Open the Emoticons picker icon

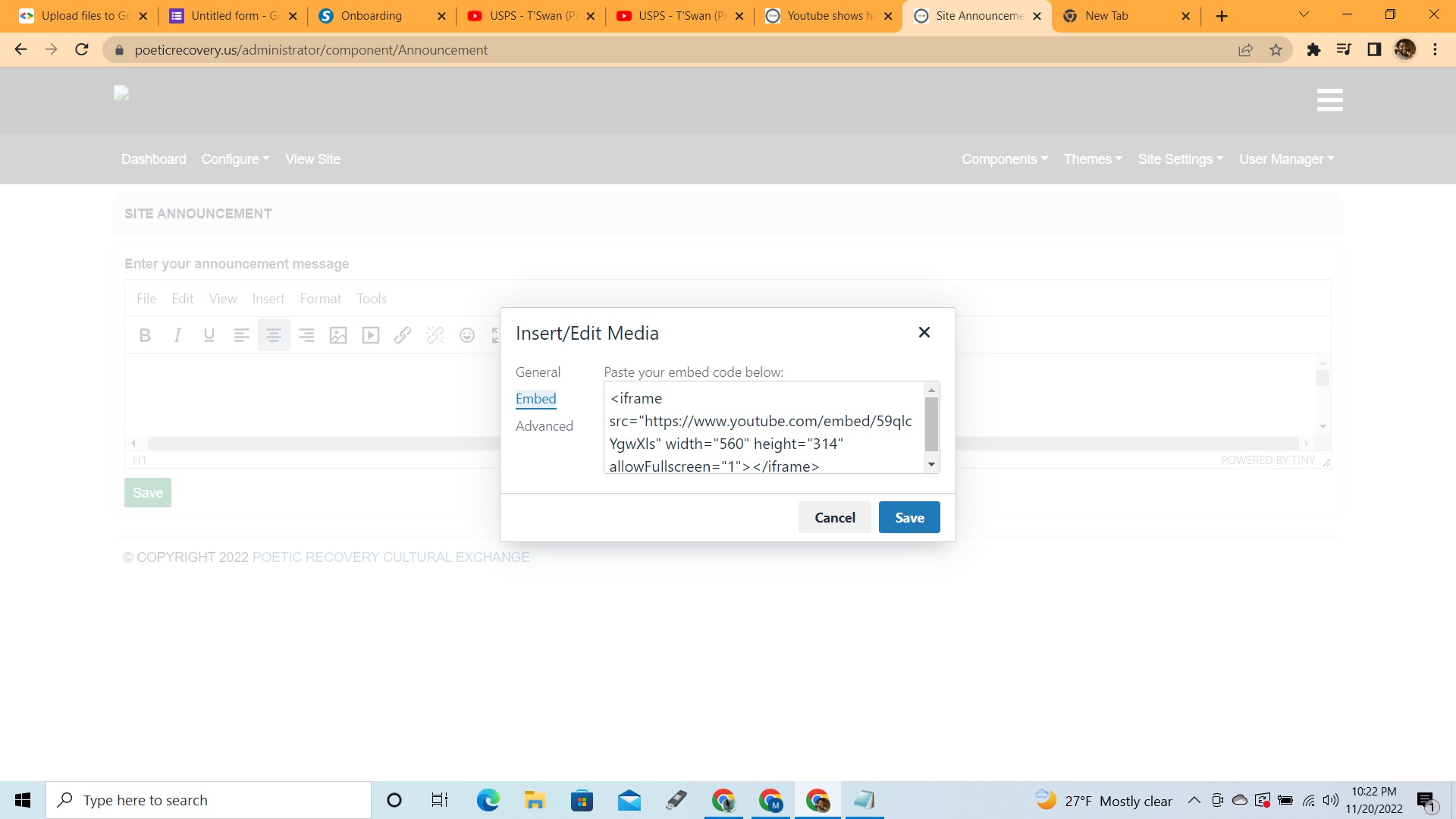coord(467,335)
